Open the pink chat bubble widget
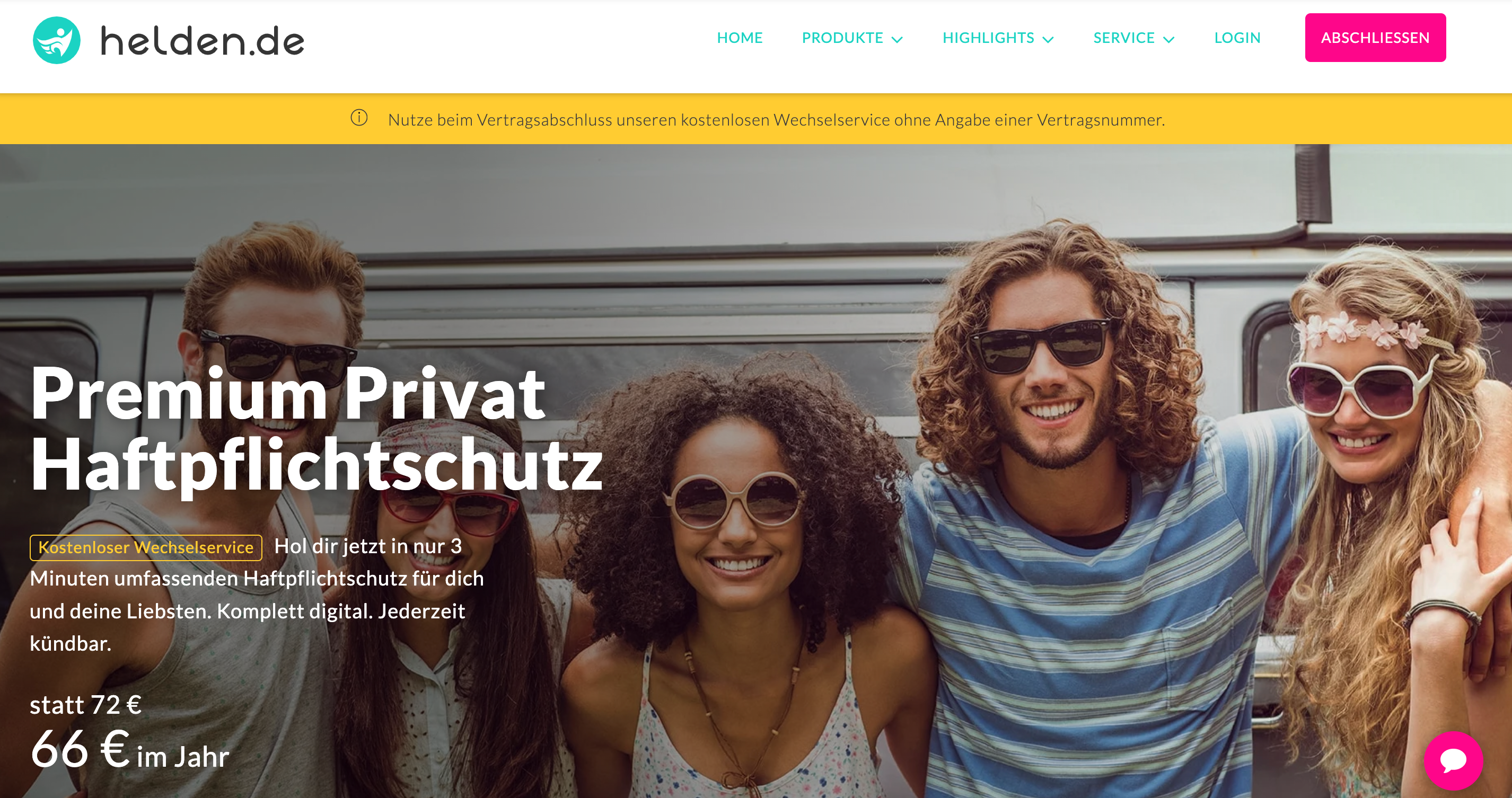The width and height of the screenshot is (1512, 798). click(x=1453, y=760)
